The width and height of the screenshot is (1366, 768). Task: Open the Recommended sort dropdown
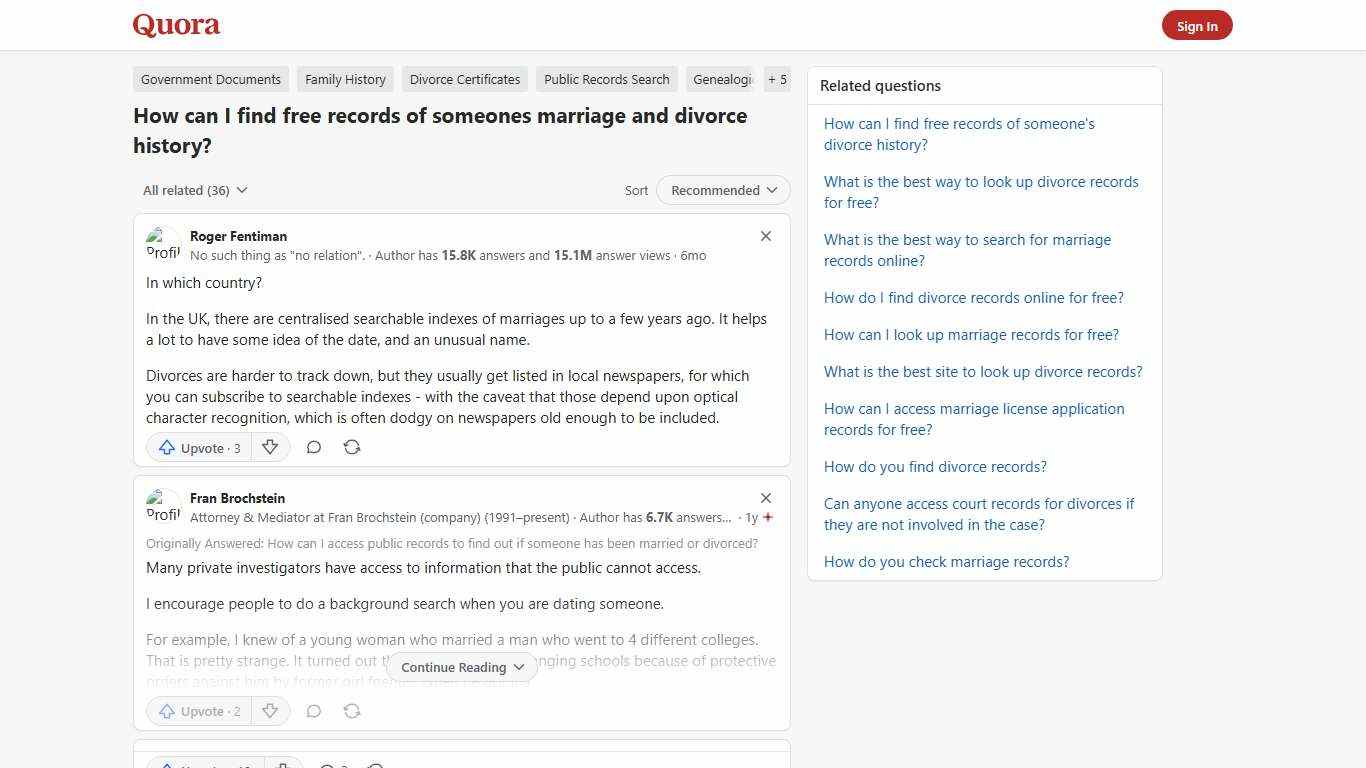click(722, 190)
